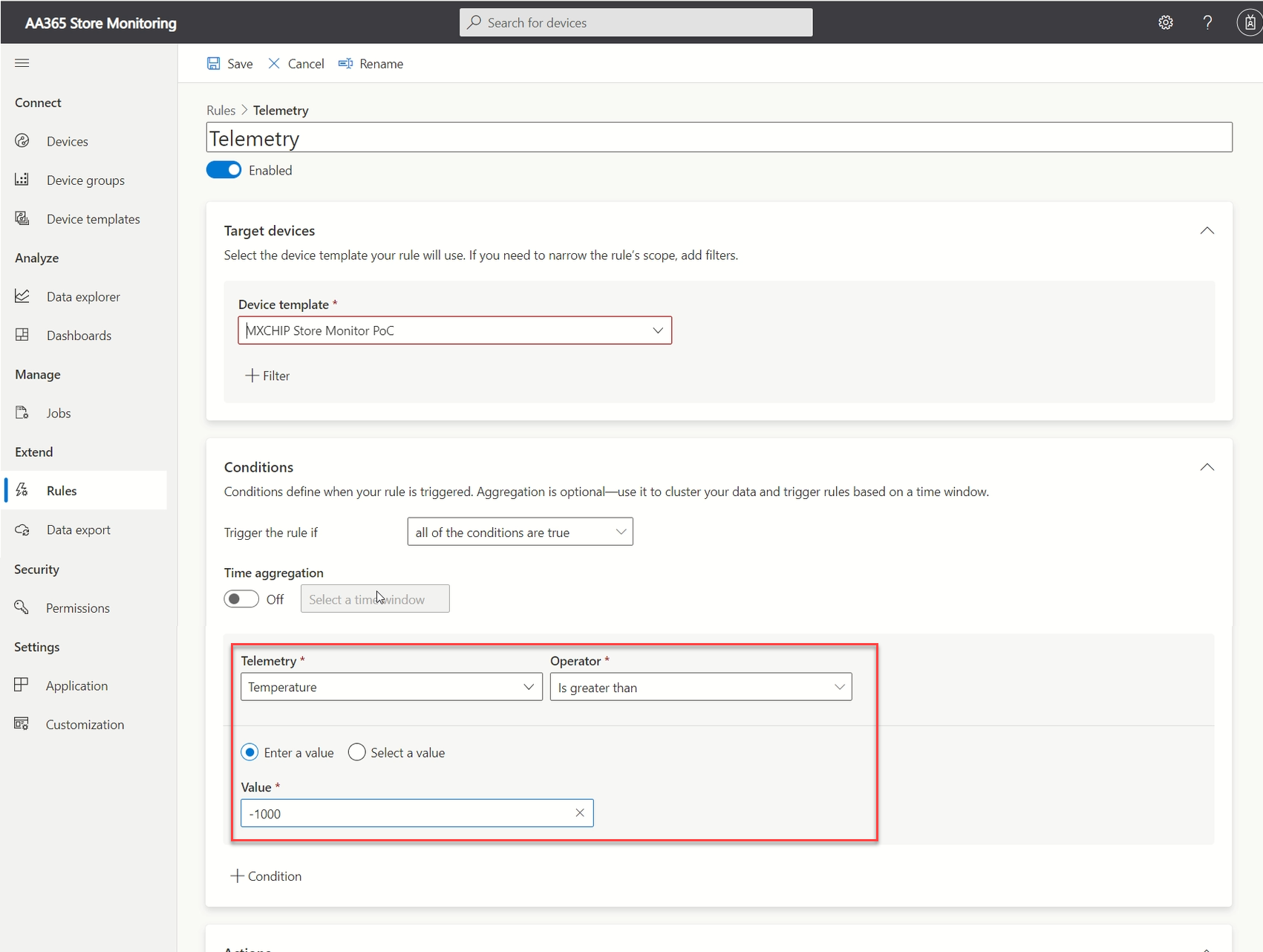
Task: Save the Telemetry rule
Action: tap(229, 63)
